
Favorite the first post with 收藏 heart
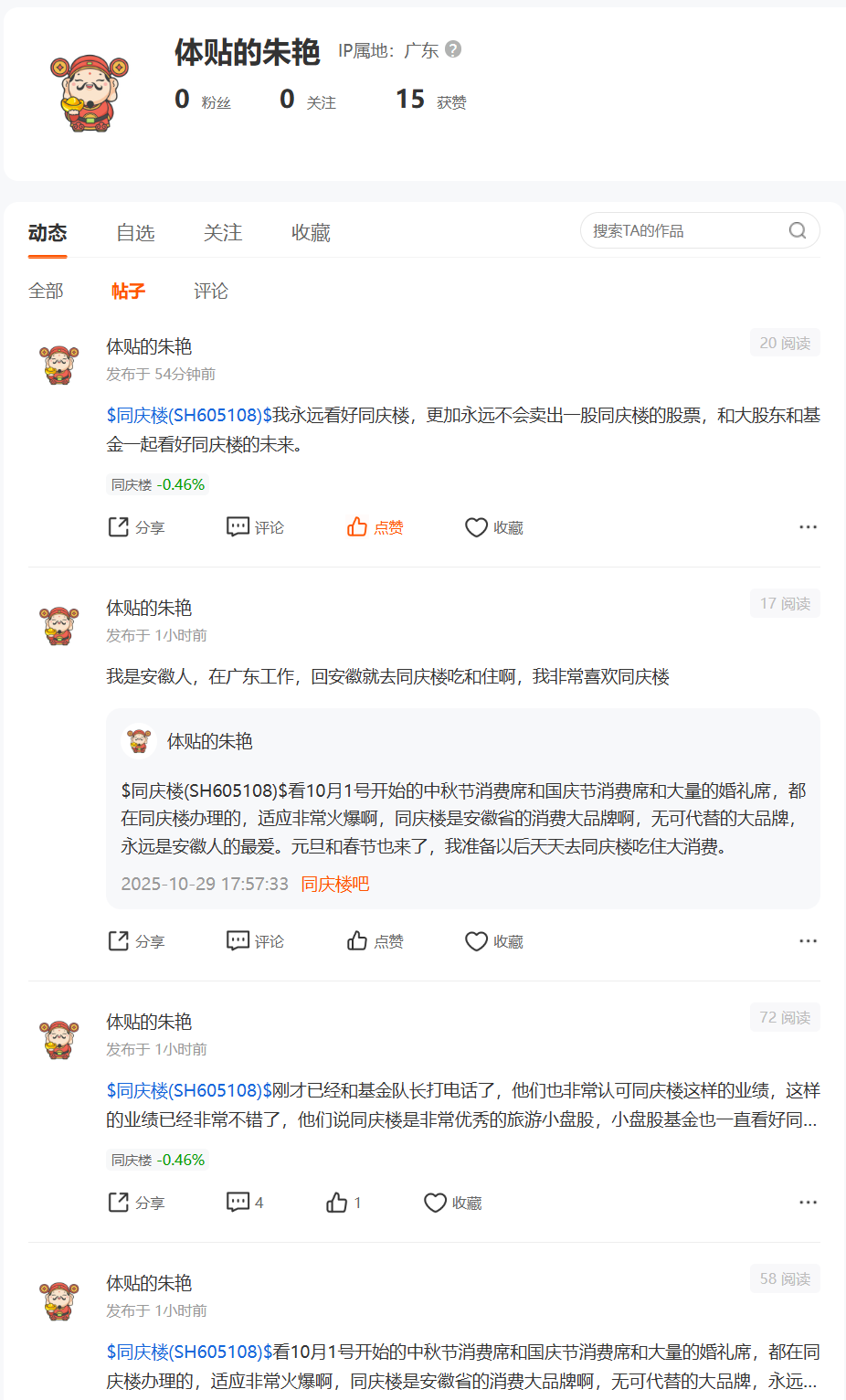494,527
